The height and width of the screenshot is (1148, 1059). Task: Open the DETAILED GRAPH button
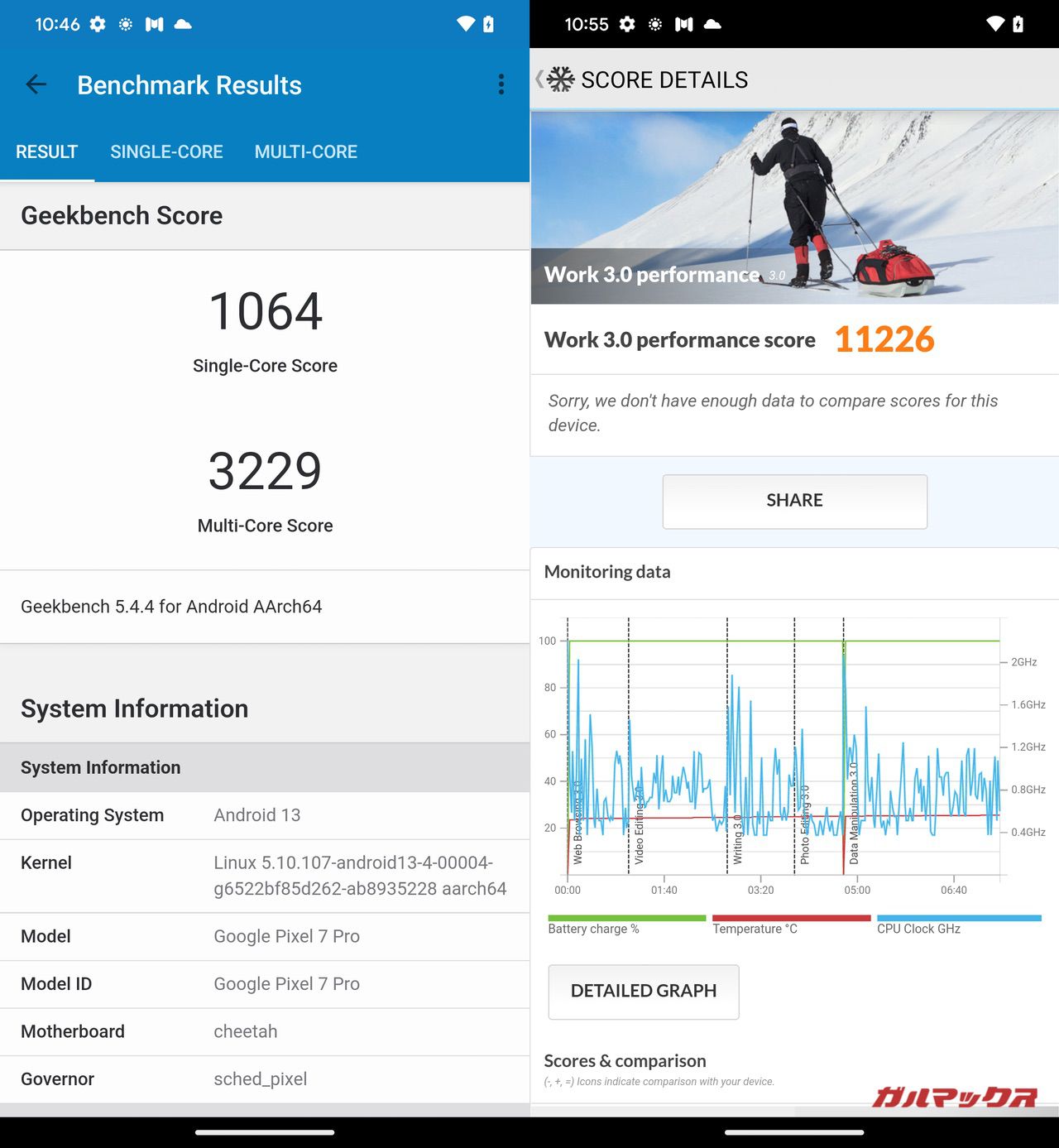(x=644, y=991)
